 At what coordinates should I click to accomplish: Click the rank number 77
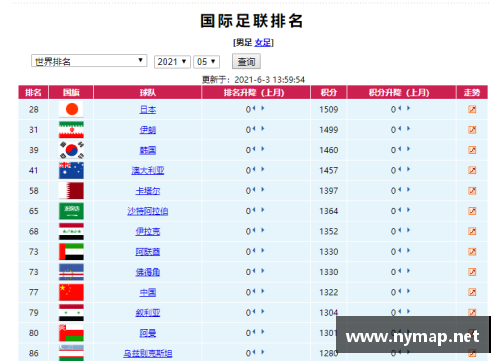[x=34, y=293]
